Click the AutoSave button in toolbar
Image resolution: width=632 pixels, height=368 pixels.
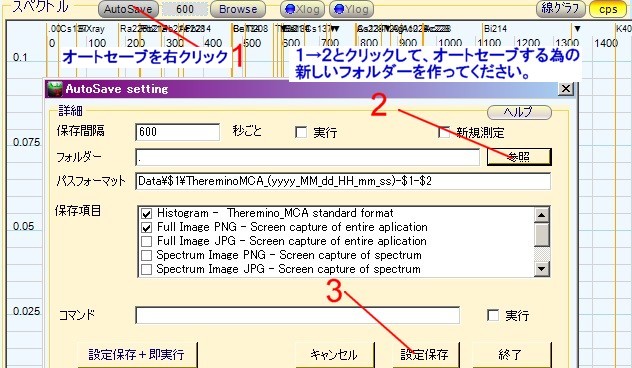tap(128, 9)
